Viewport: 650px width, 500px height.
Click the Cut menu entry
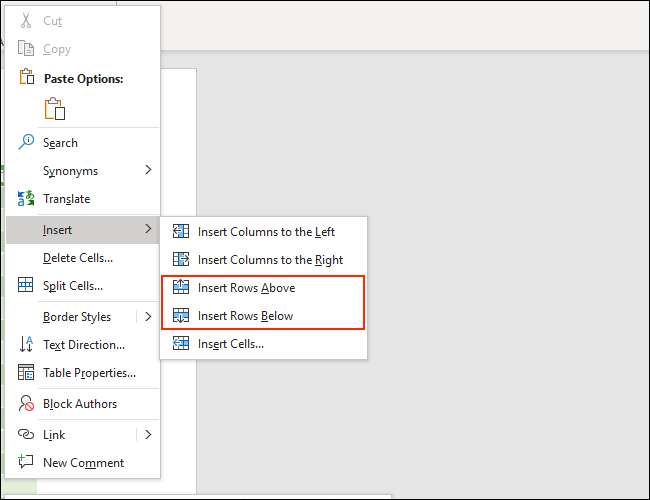click(52, 21)
